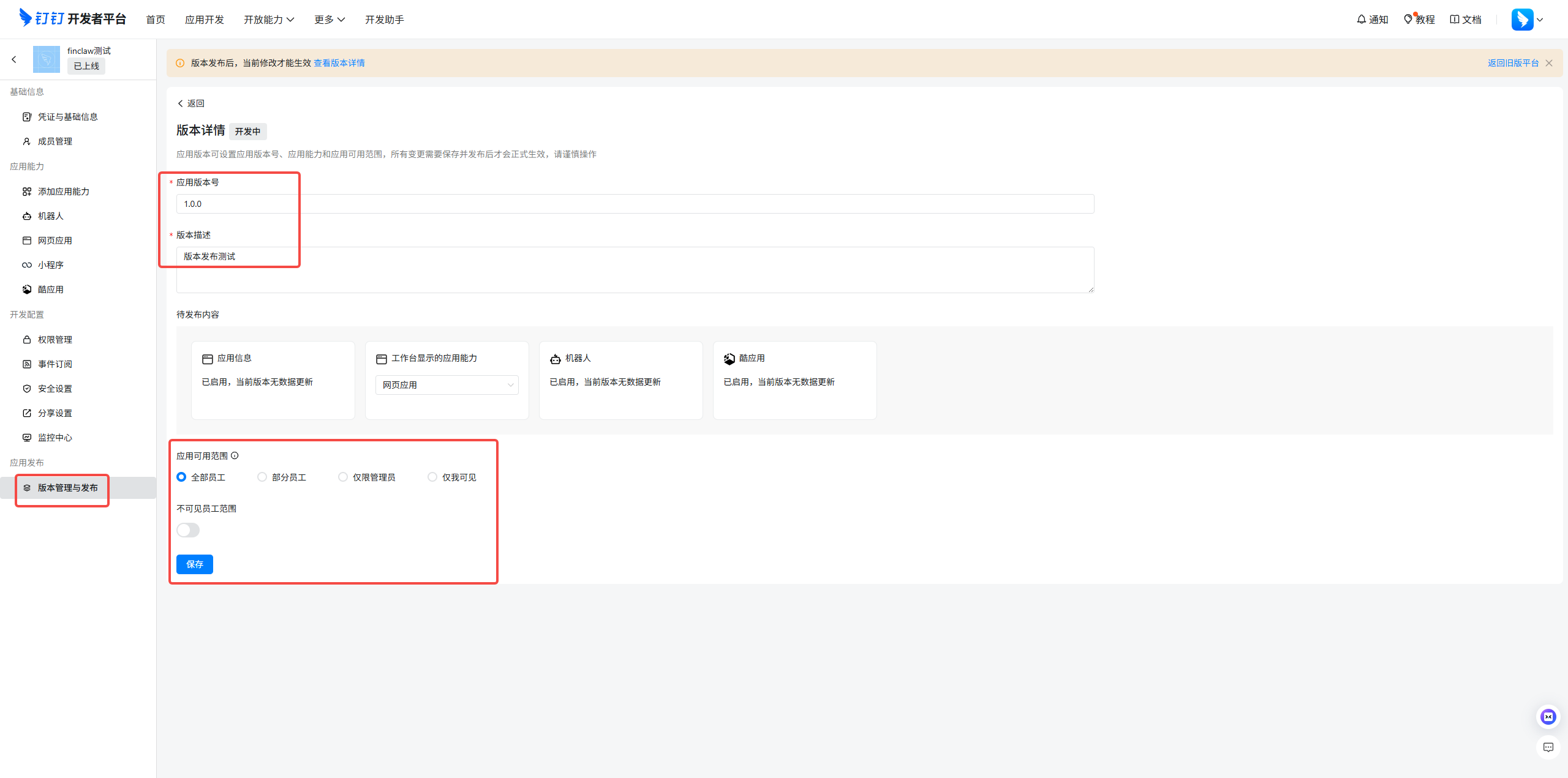Close the orange notice banner
This screenshot has width=1568, height=778.
coord(1549,63)
